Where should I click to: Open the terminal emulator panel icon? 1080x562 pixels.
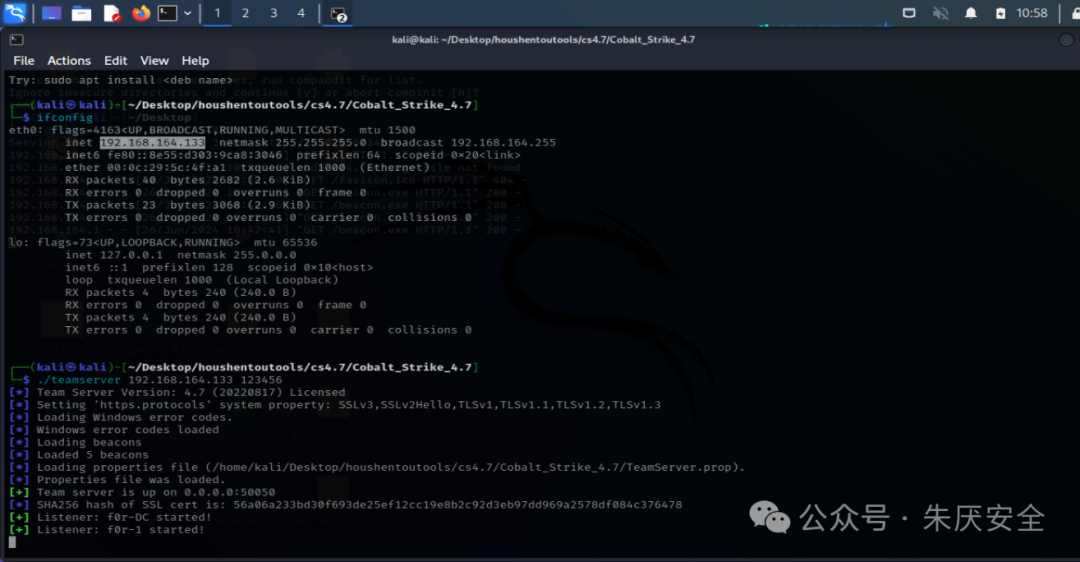[167, 13]
